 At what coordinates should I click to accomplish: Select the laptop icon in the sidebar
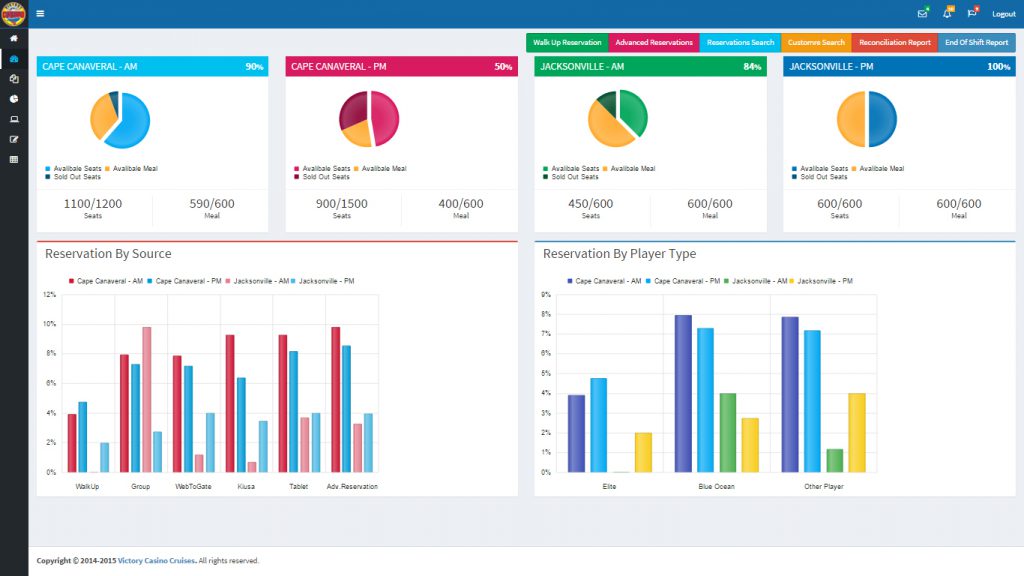14,118
